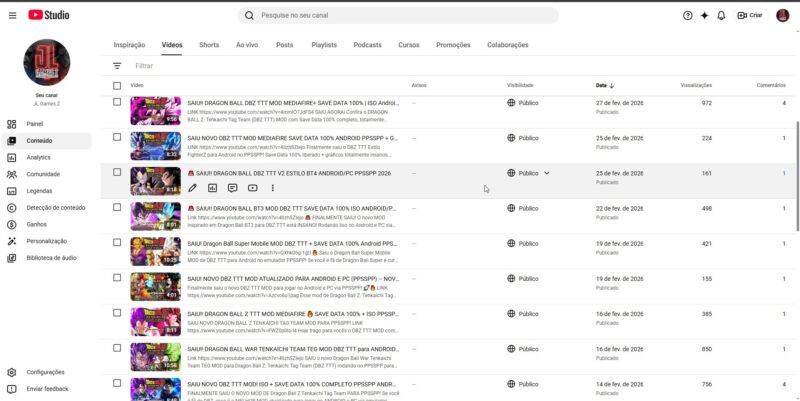Click the search magnifier icon
The width and height of the screenshot is (800, 401).
(249, 15)
